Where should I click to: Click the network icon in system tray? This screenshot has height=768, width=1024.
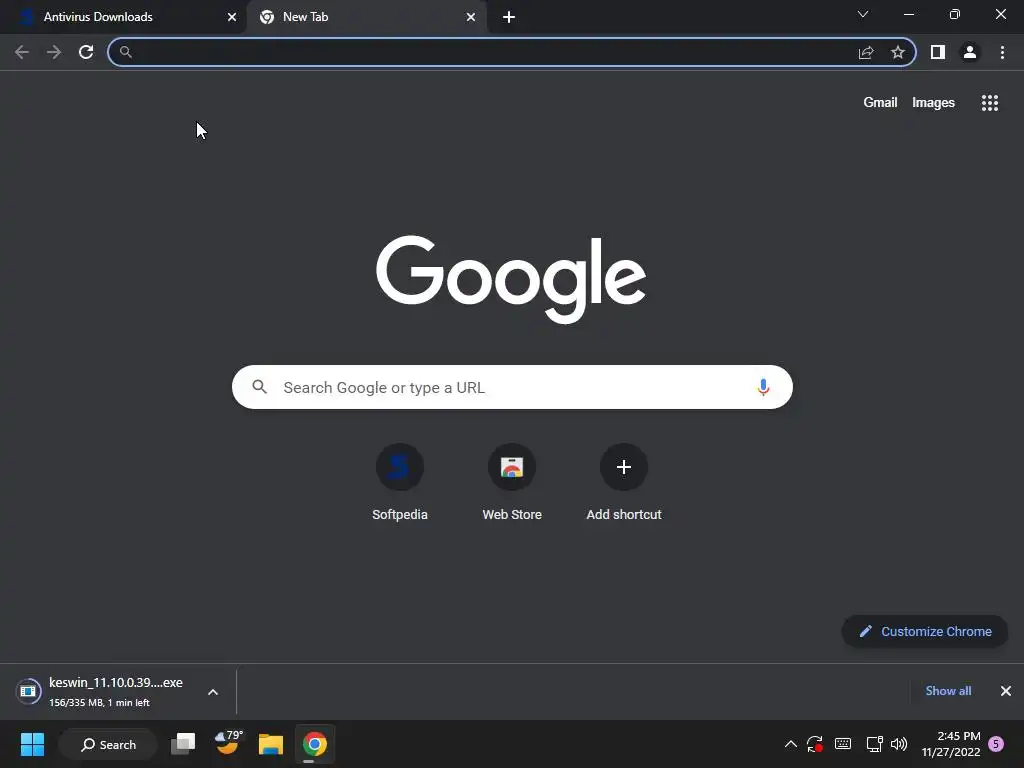[x=874, y=744]
